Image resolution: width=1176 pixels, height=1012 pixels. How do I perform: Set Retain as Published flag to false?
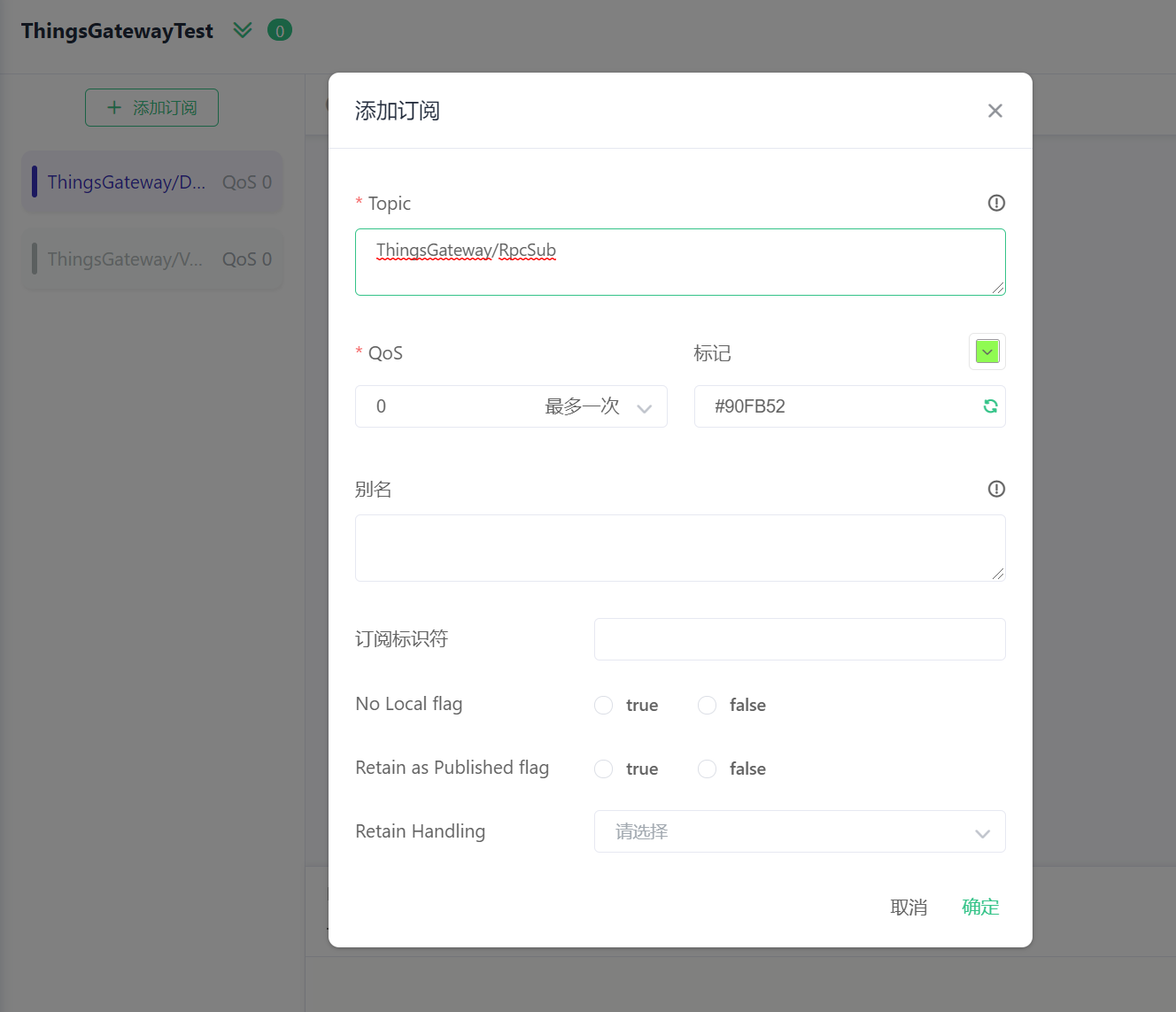click(708, 769)
